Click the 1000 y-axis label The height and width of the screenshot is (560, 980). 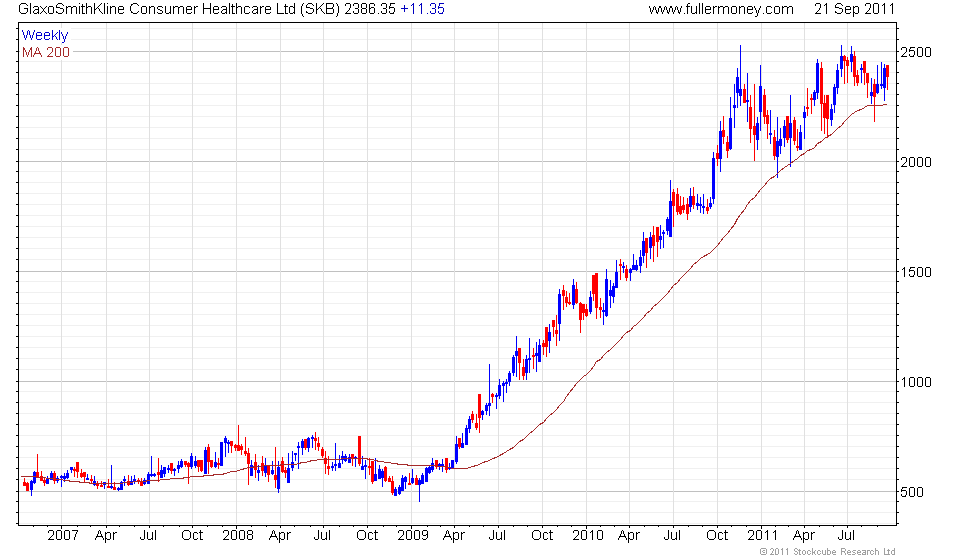[916, 382]
